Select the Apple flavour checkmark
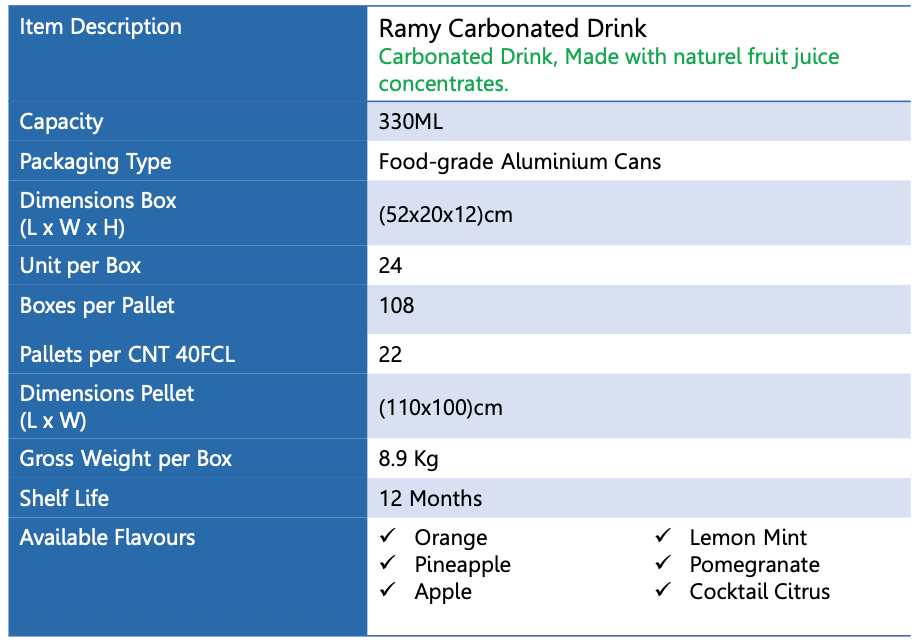Screen dimensions: 923x643 pyautogui.click(x=388, y=591)
